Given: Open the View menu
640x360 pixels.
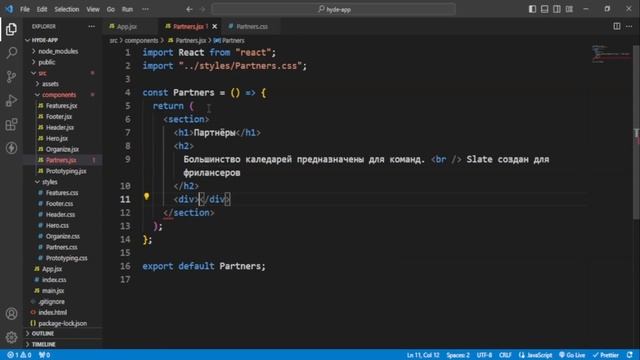Looking at the screenshot, I should 93,9.
